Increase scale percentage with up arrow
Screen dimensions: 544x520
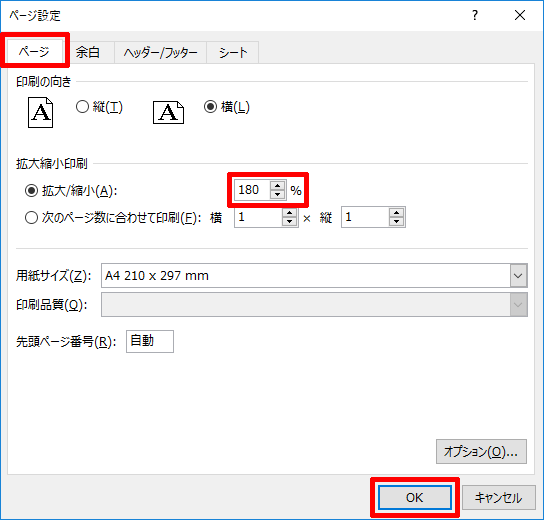click(x=277, y=186)
